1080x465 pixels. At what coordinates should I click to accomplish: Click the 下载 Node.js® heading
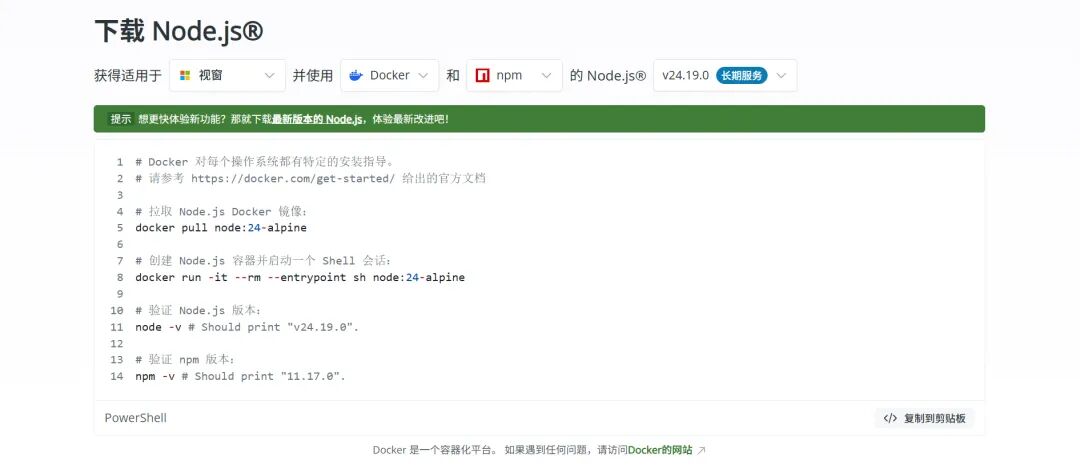(x=178, y=32)
